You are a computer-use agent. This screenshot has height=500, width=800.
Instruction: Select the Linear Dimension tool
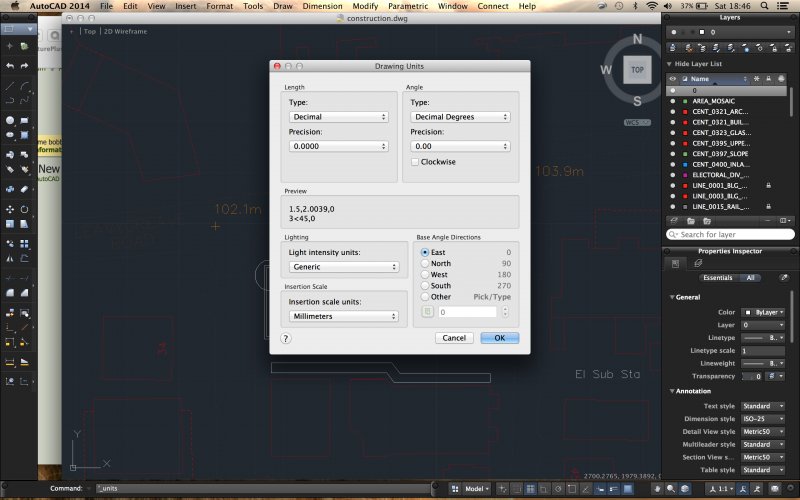click(10, 362)
